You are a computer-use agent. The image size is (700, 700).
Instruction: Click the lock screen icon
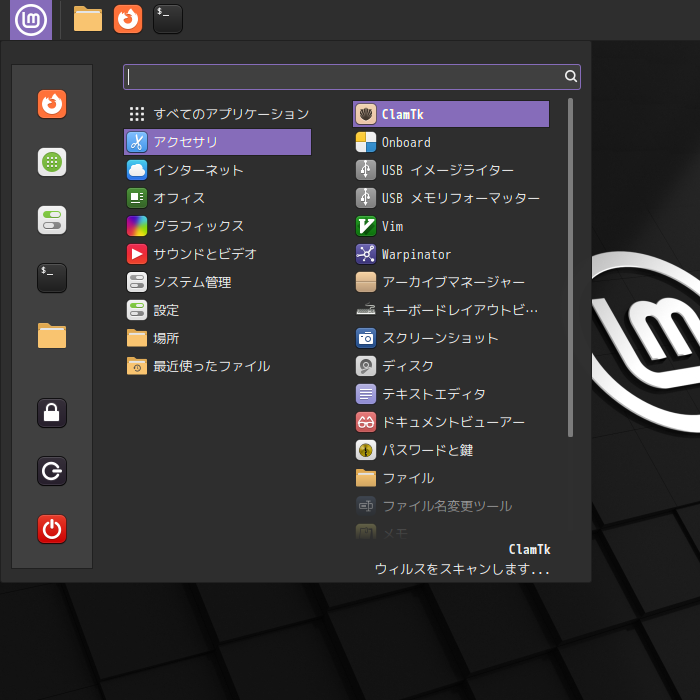(52, 412)
